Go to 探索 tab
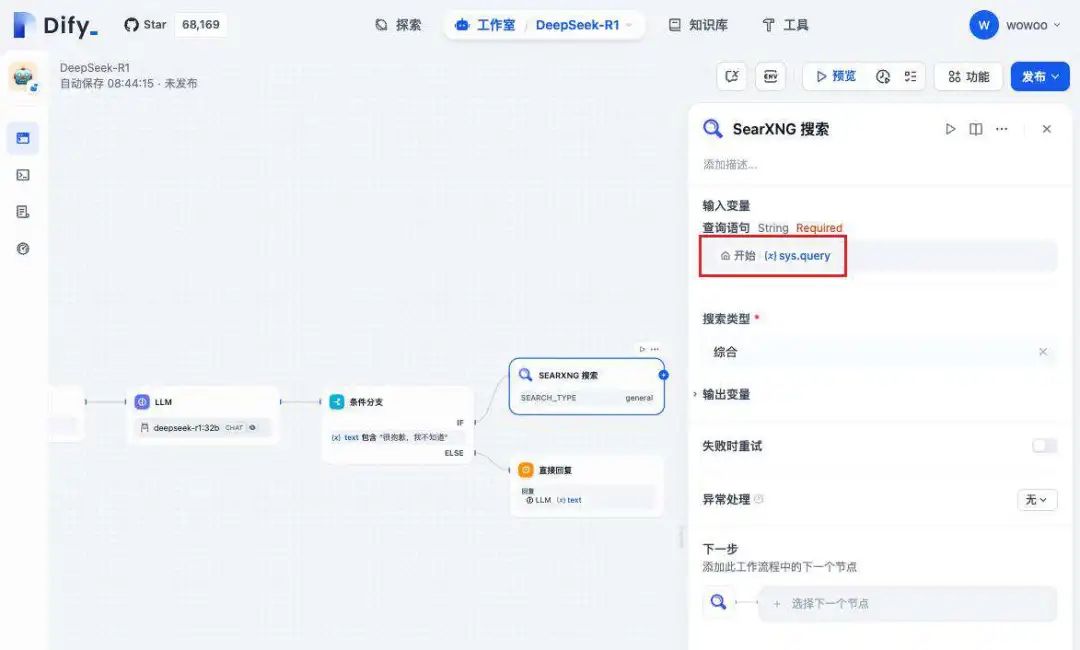 pos(398,25)
